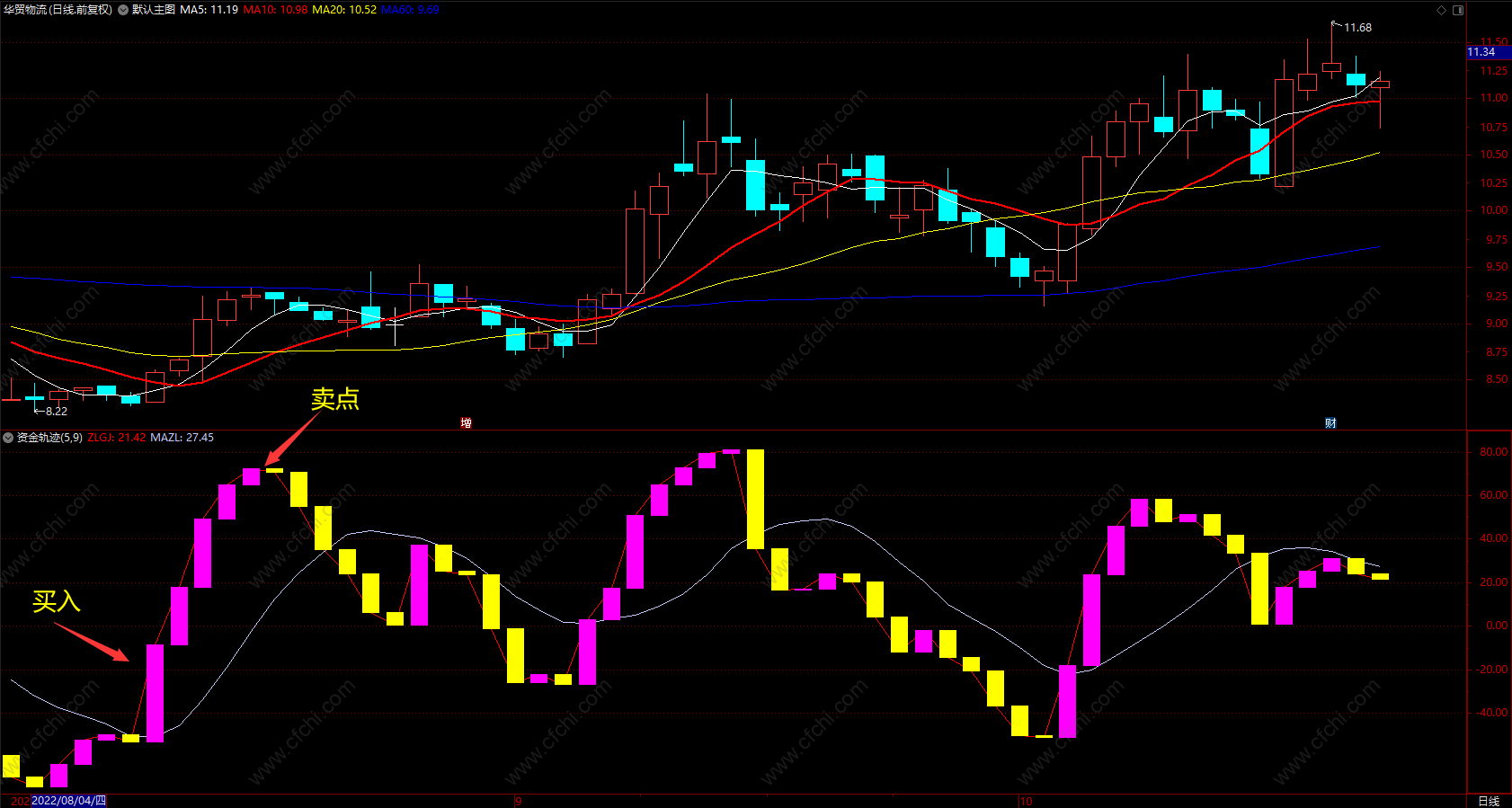
Task: Toggle the side panel layout icon
Action: pos(1458,10)
